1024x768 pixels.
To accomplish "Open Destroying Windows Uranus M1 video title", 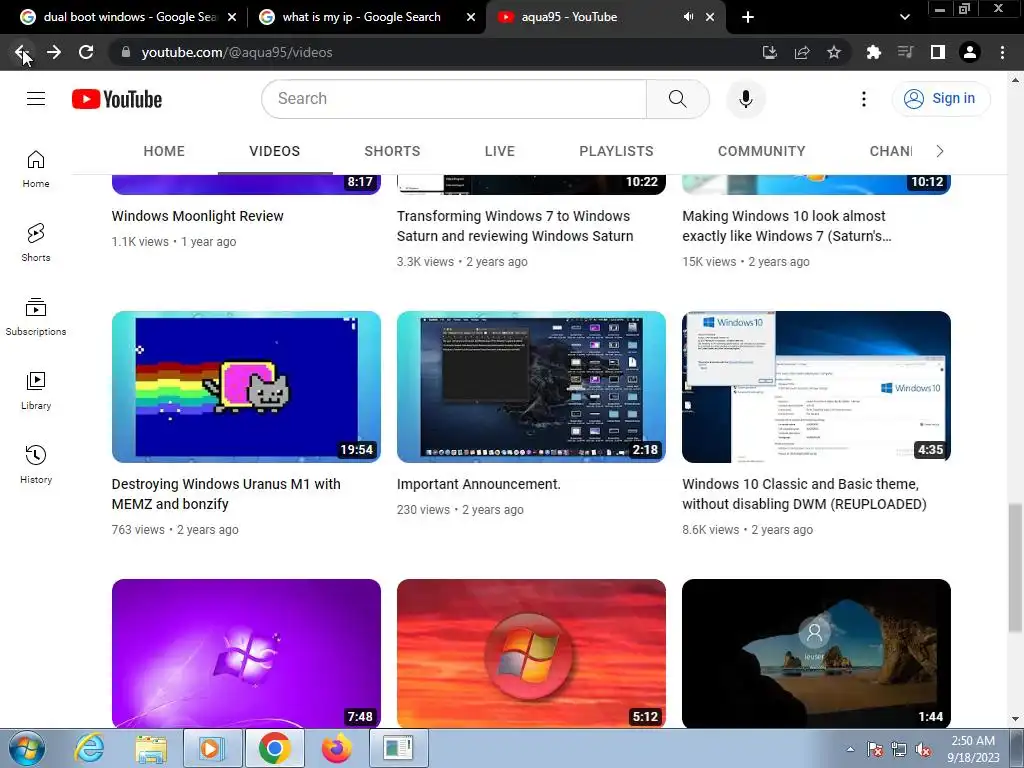I will 225,494.
